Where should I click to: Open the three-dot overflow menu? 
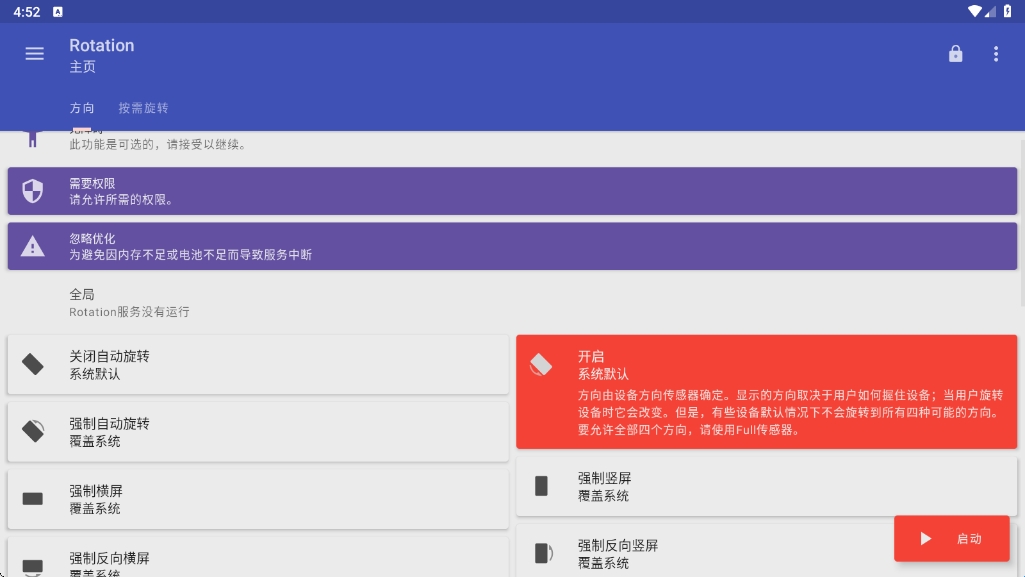click(x=995, y=54)
